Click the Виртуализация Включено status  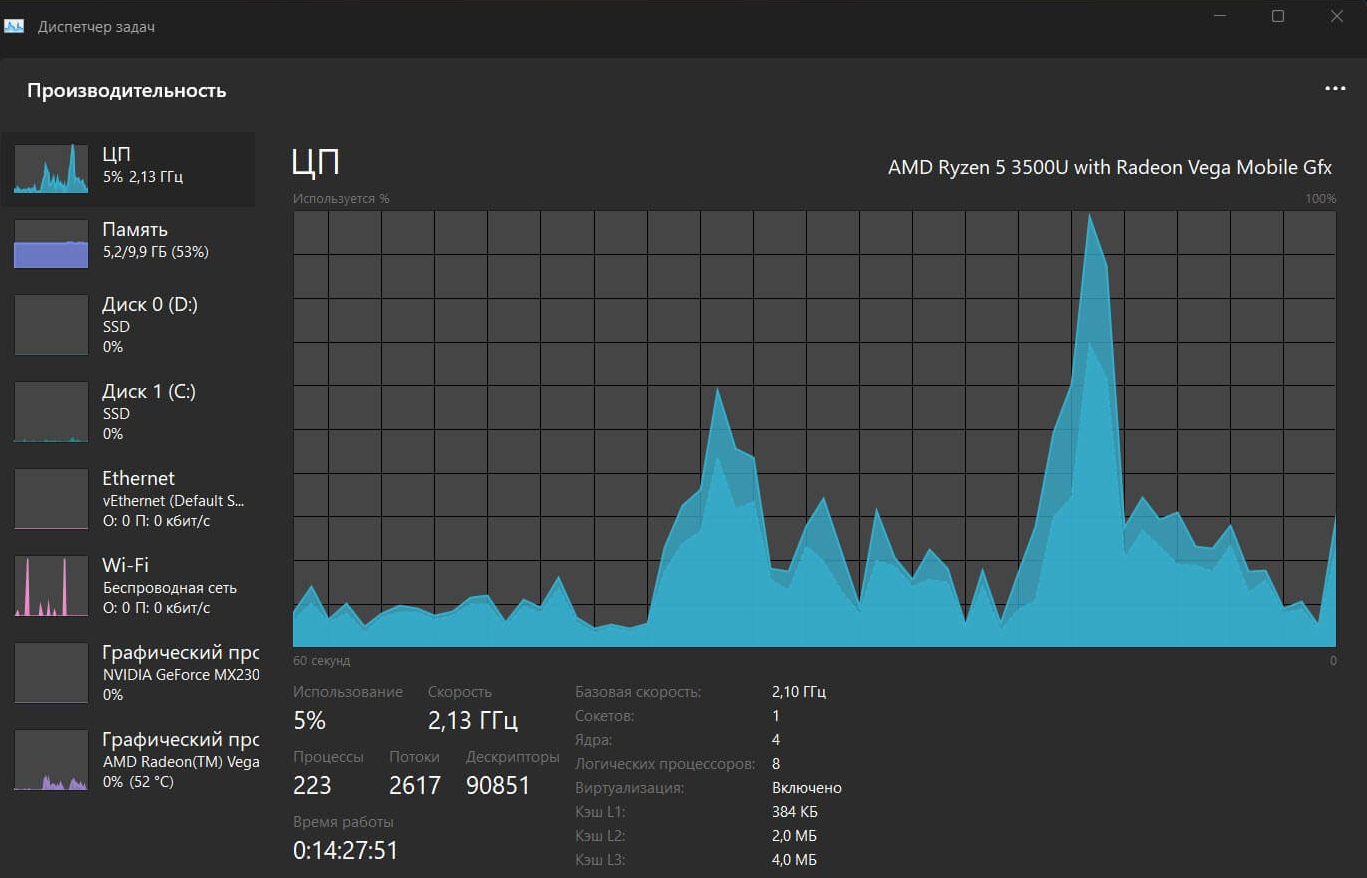(x=806, y=788)
